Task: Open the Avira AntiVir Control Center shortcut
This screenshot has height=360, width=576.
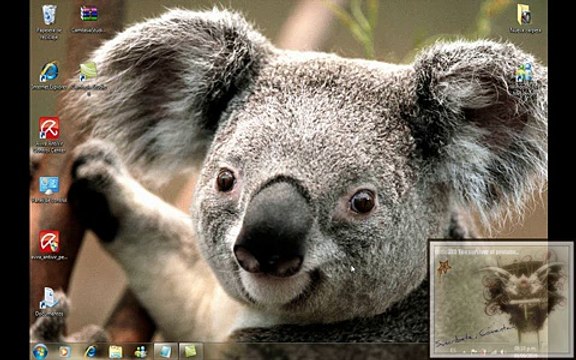Action: [49, 128]
